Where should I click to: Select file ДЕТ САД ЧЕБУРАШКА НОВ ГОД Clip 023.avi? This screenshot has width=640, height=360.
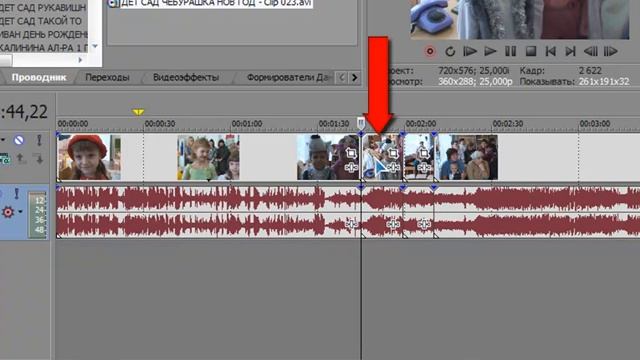tap(210, 3)
